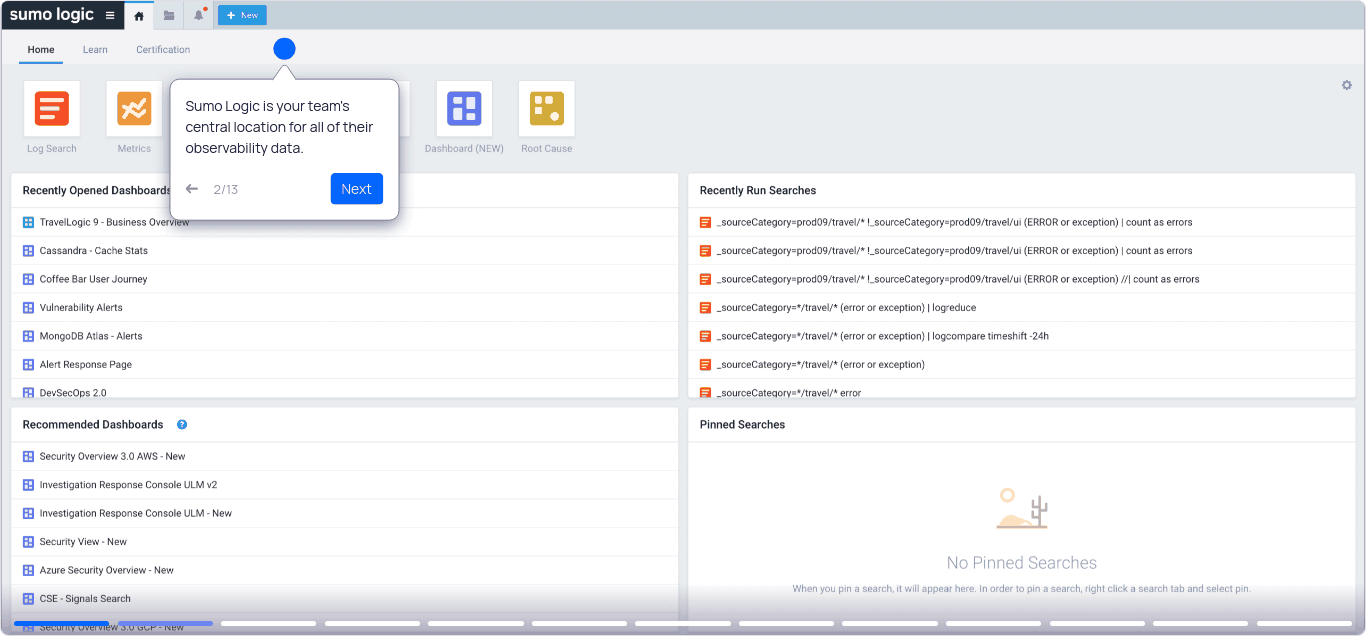Click the Pinned Searches heading
The width and height of the screenshot is (1366, 636).
coord(742,424)
